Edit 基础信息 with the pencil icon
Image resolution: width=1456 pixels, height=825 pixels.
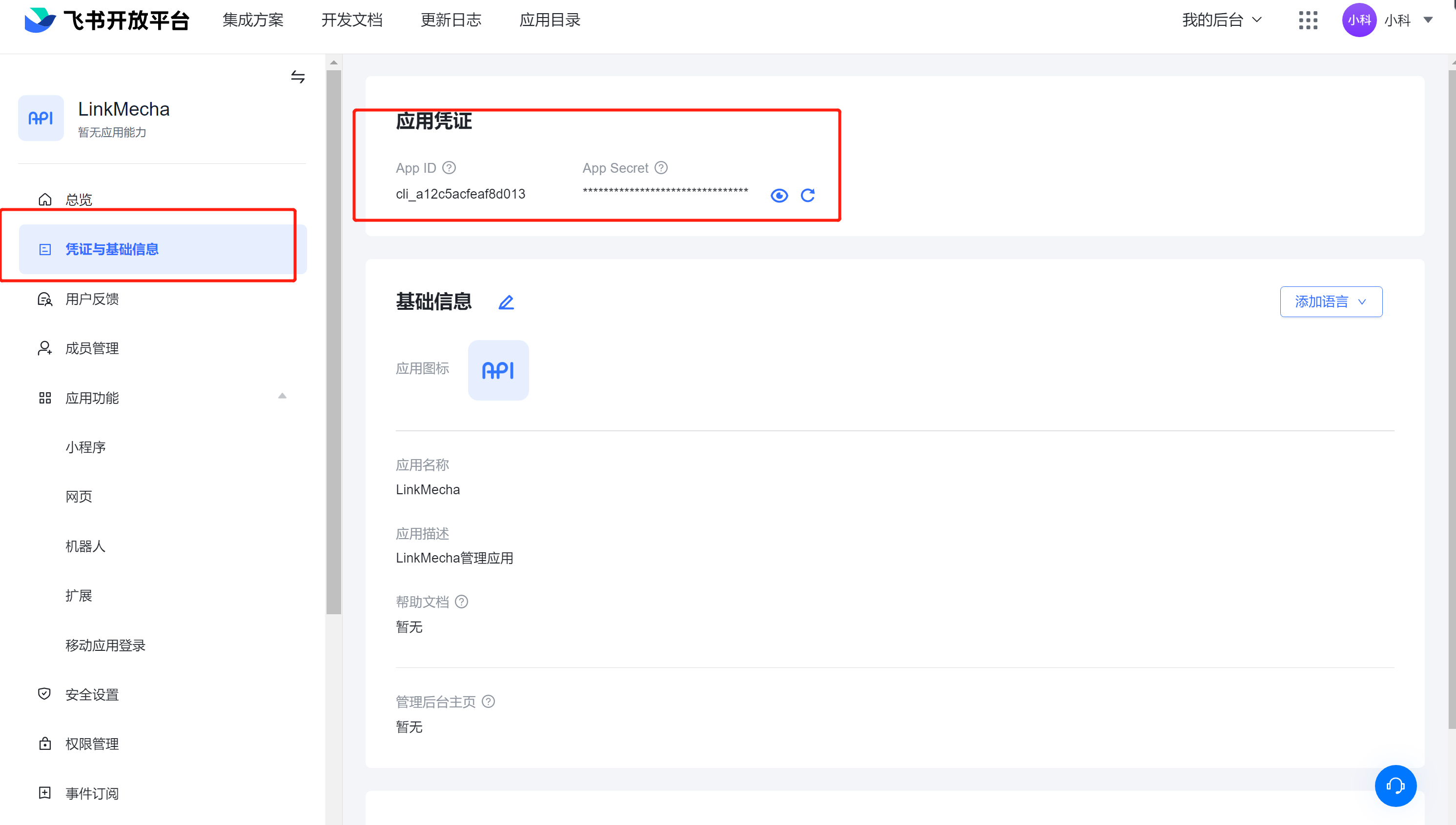pyautogui.click(x=506, y=302)
